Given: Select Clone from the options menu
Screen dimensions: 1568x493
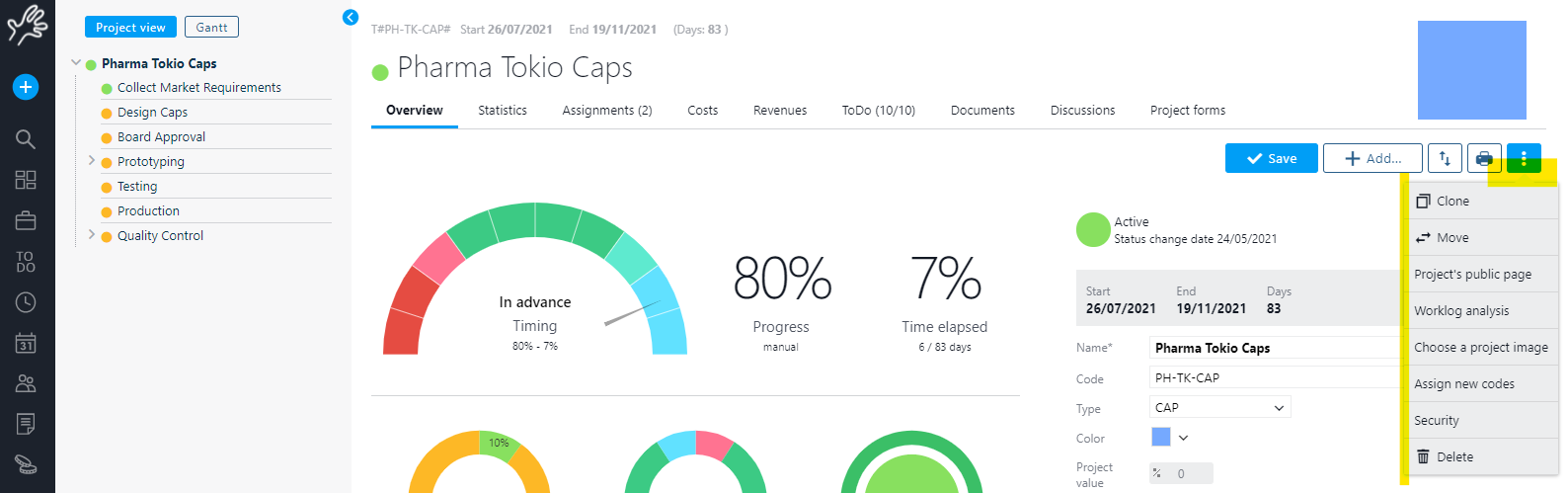Looking at the screenshot, I should click(1452, 202).
